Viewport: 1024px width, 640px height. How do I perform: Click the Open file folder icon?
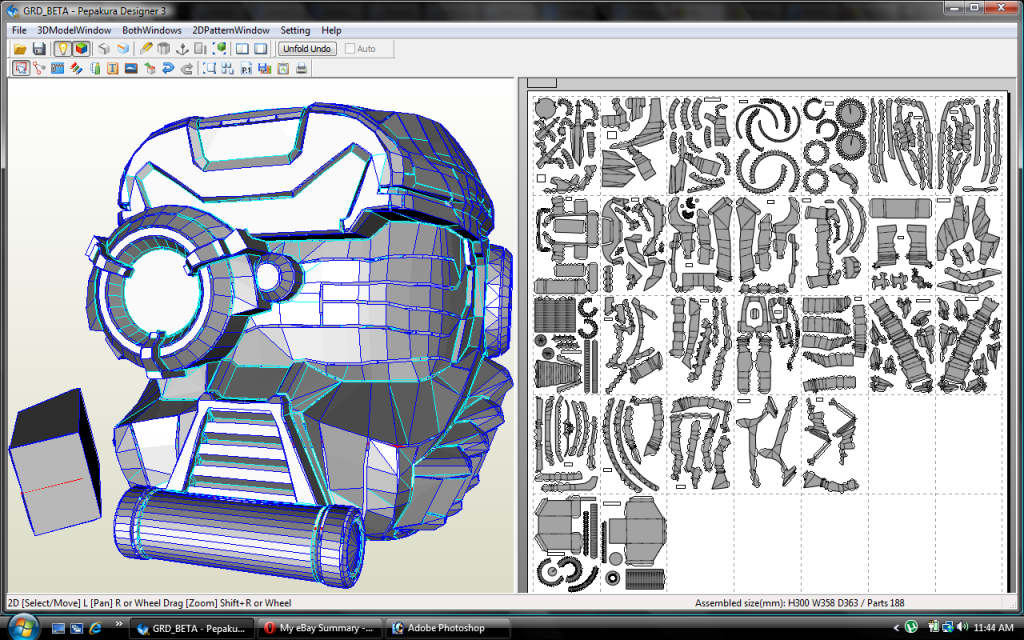coord(20,49)
